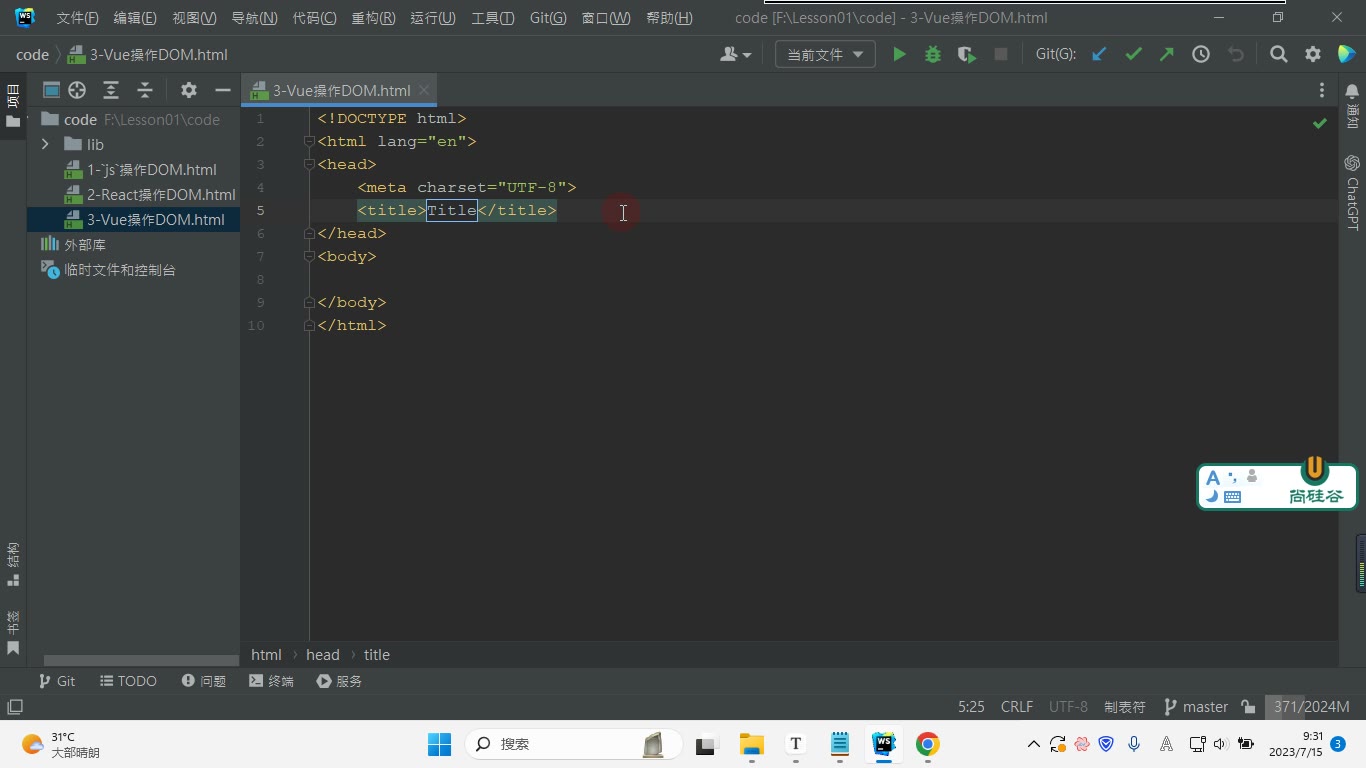Open the 服务 services tool window
This screenshot has height=768, width=1366.
[339, 681]
